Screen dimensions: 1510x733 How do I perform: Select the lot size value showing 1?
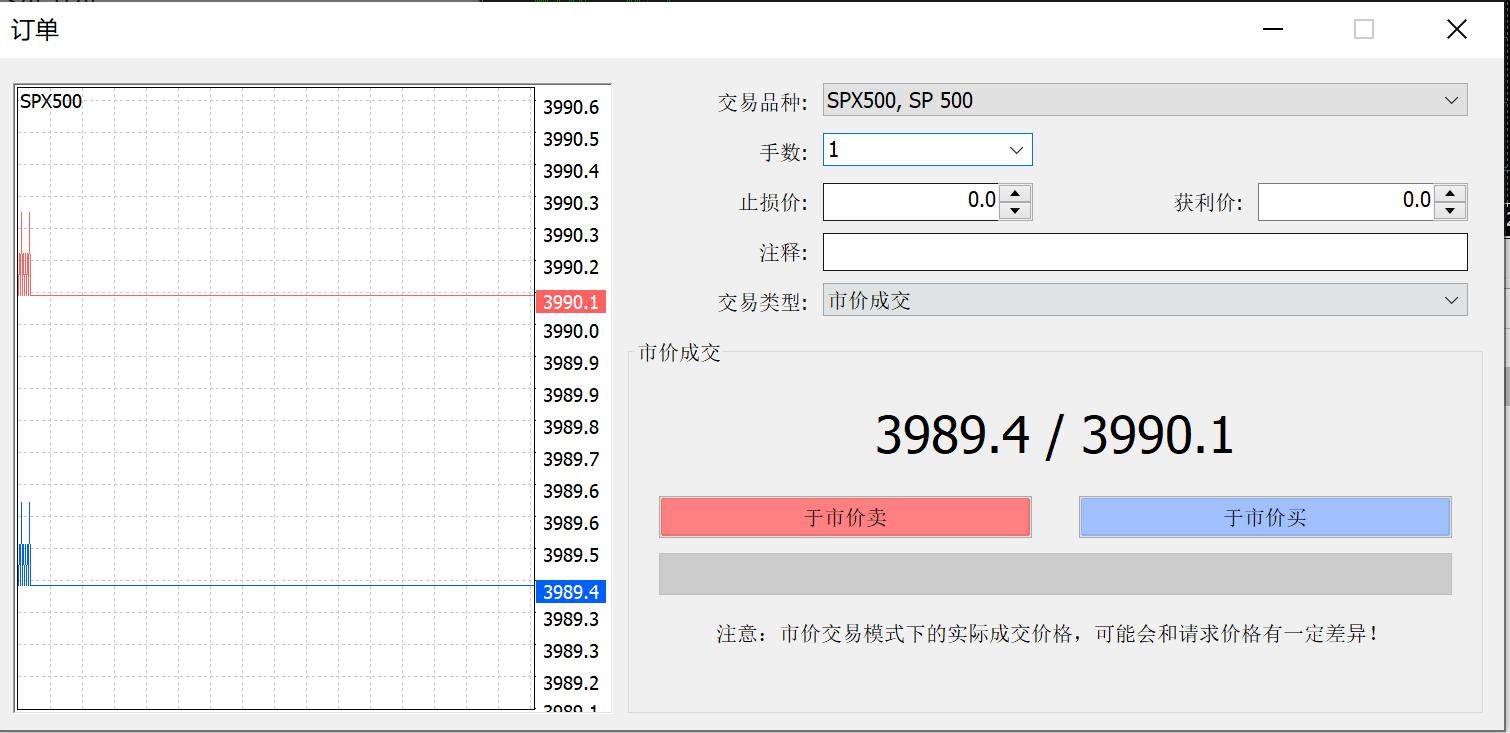pyautogui.click(x=900, y=149)
